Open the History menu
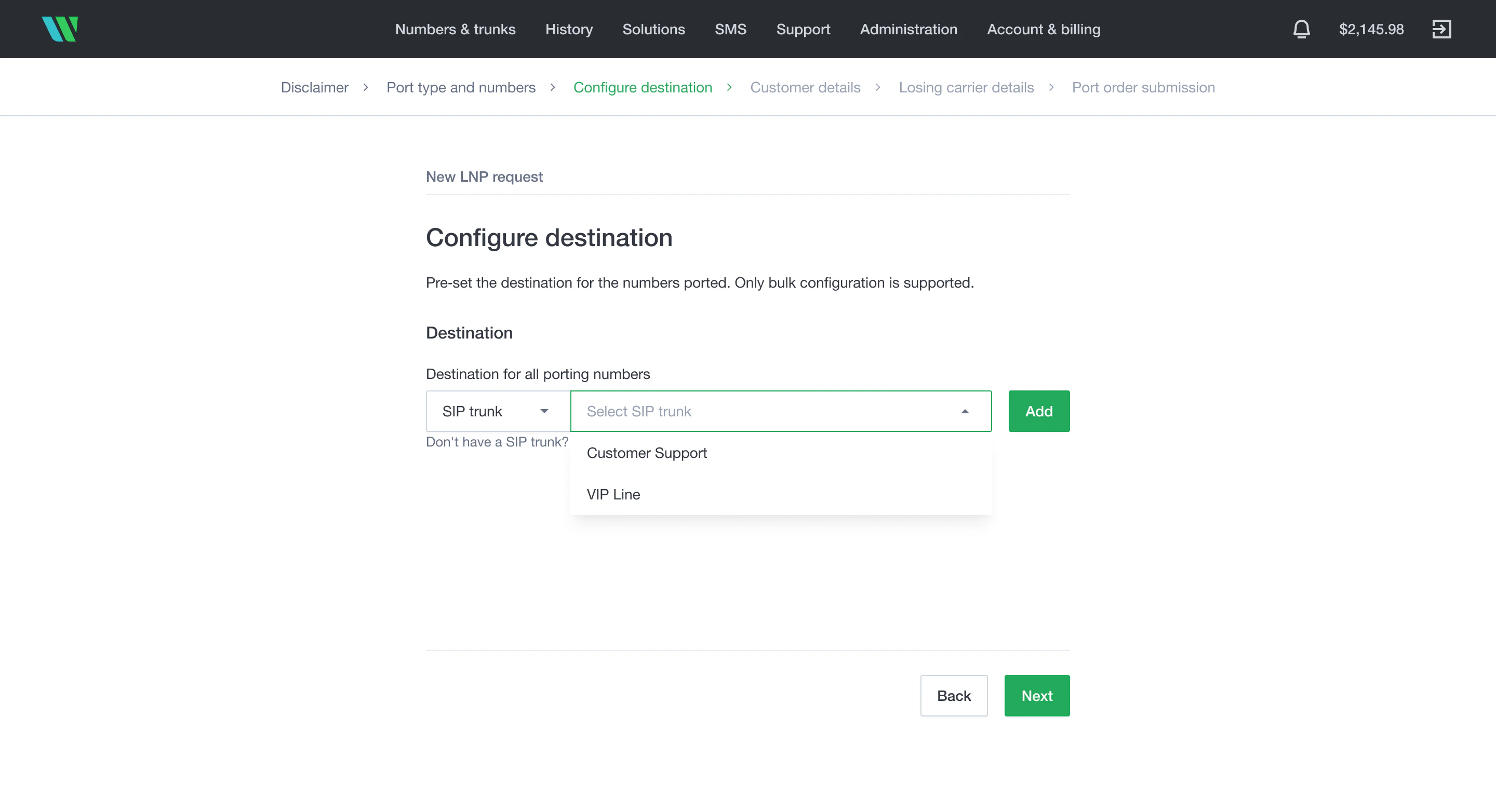Image resolution: width=1496 pixels, height=812 pixels. 569,29
